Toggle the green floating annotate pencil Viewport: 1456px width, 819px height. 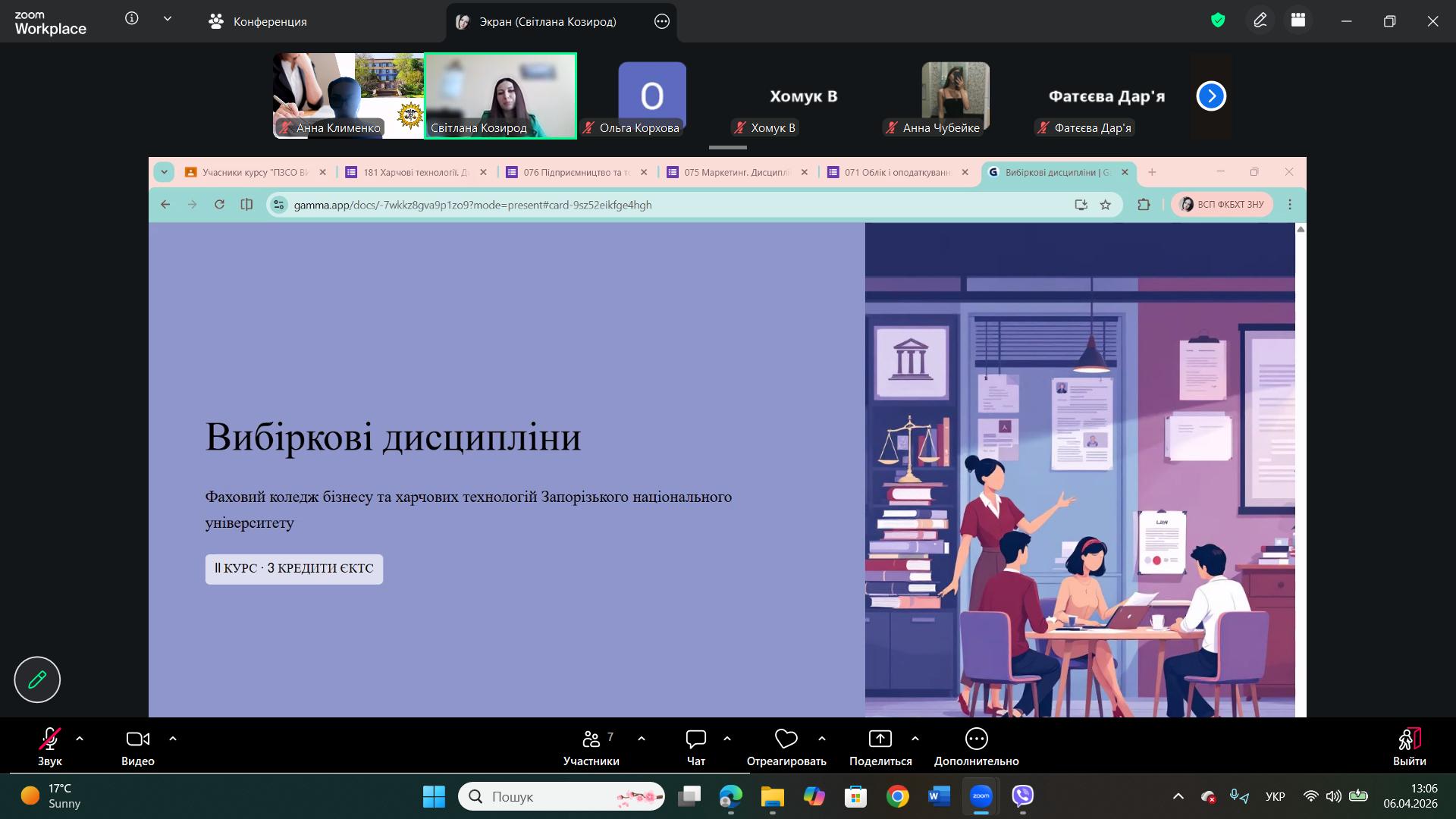coord(37,679)
